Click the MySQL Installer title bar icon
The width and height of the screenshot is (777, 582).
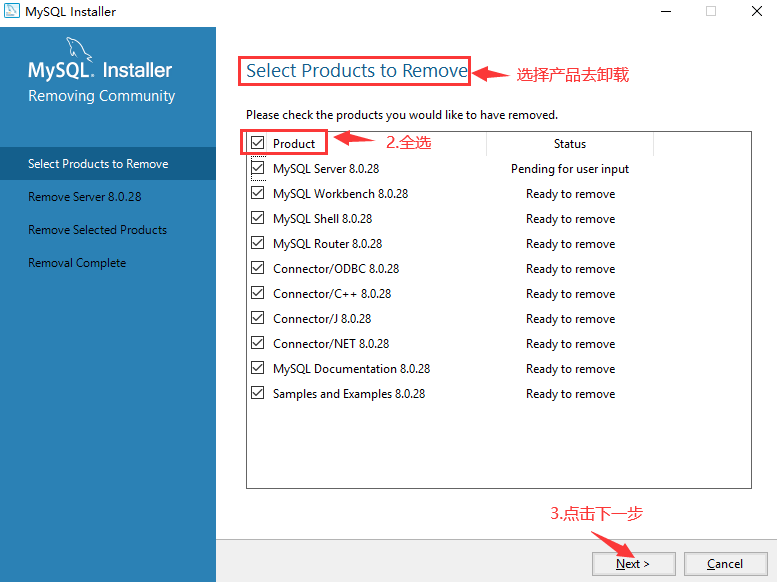[12, 11]
